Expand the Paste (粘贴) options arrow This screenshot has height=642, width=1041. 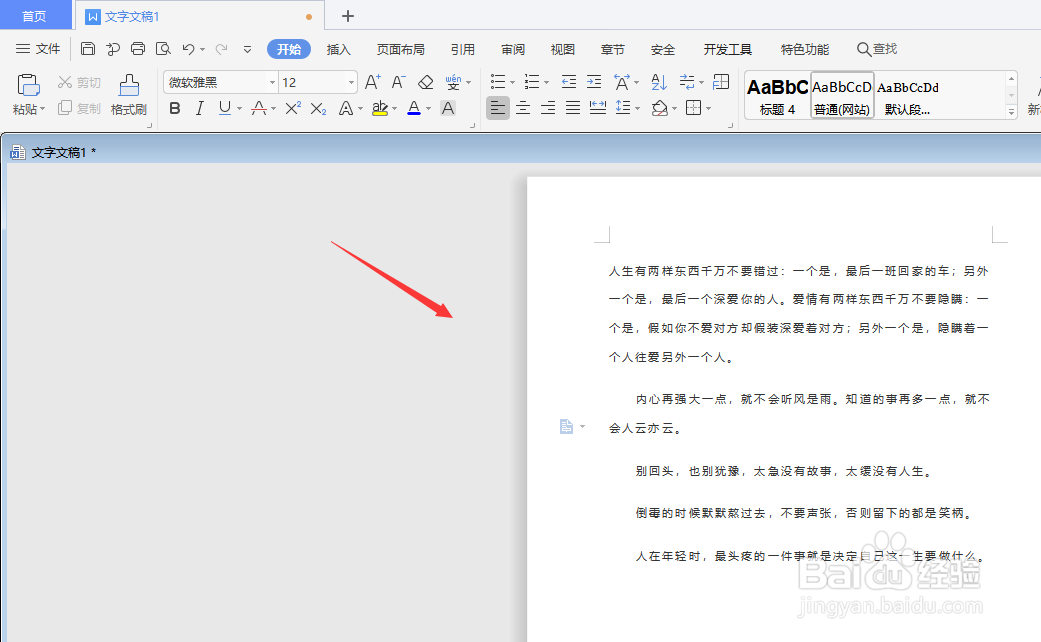coord(42,109)
